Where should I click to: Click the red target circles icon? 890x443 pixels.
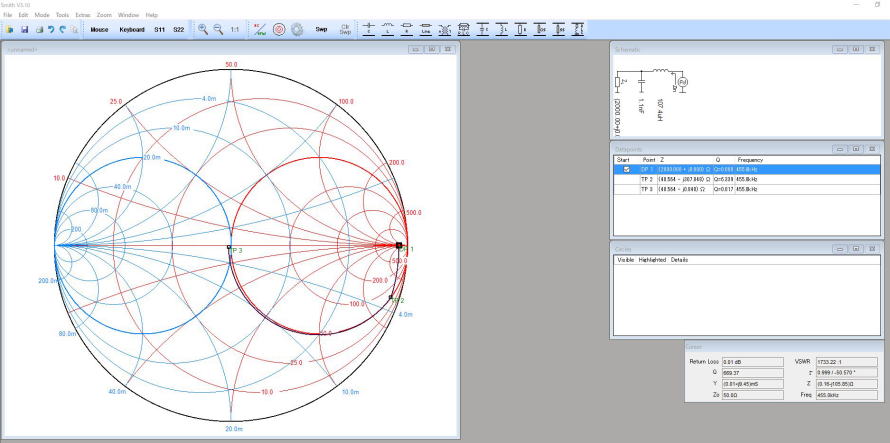coord(279,30)
